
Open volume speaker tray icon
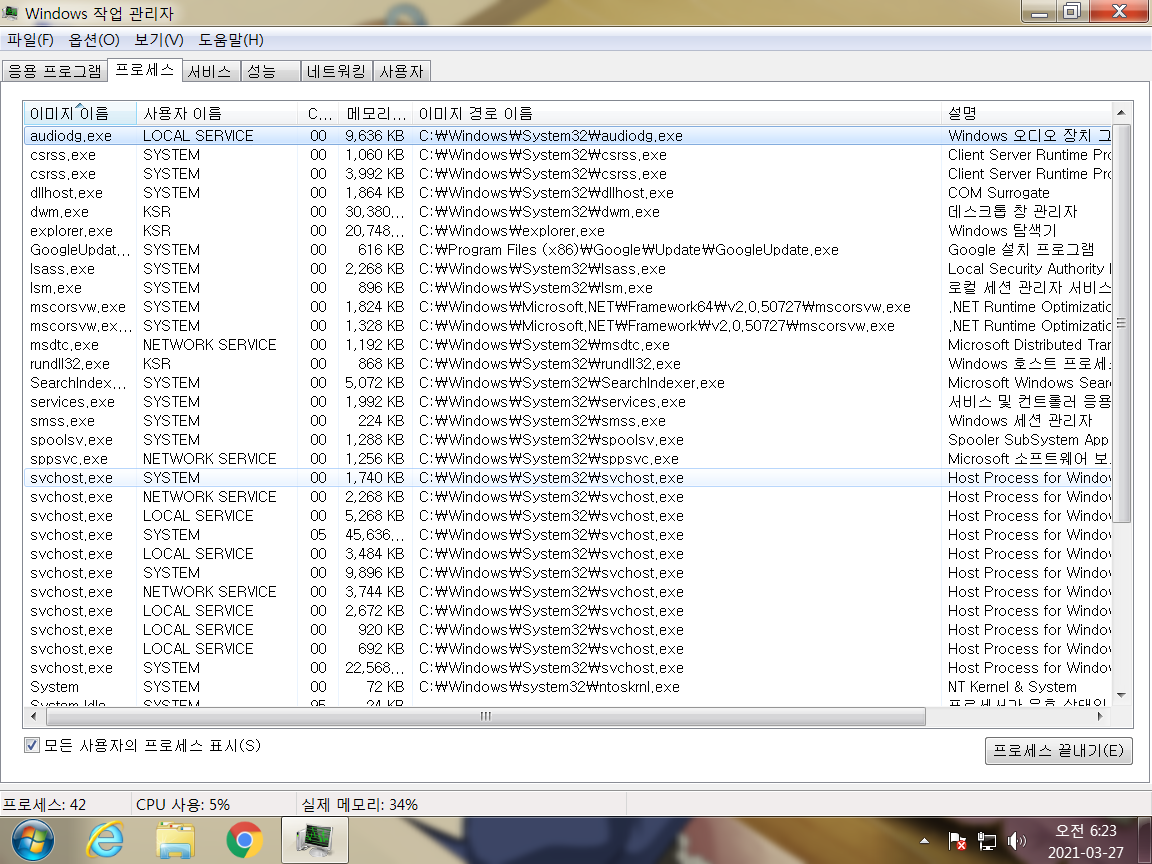[x=1016, y=841]
